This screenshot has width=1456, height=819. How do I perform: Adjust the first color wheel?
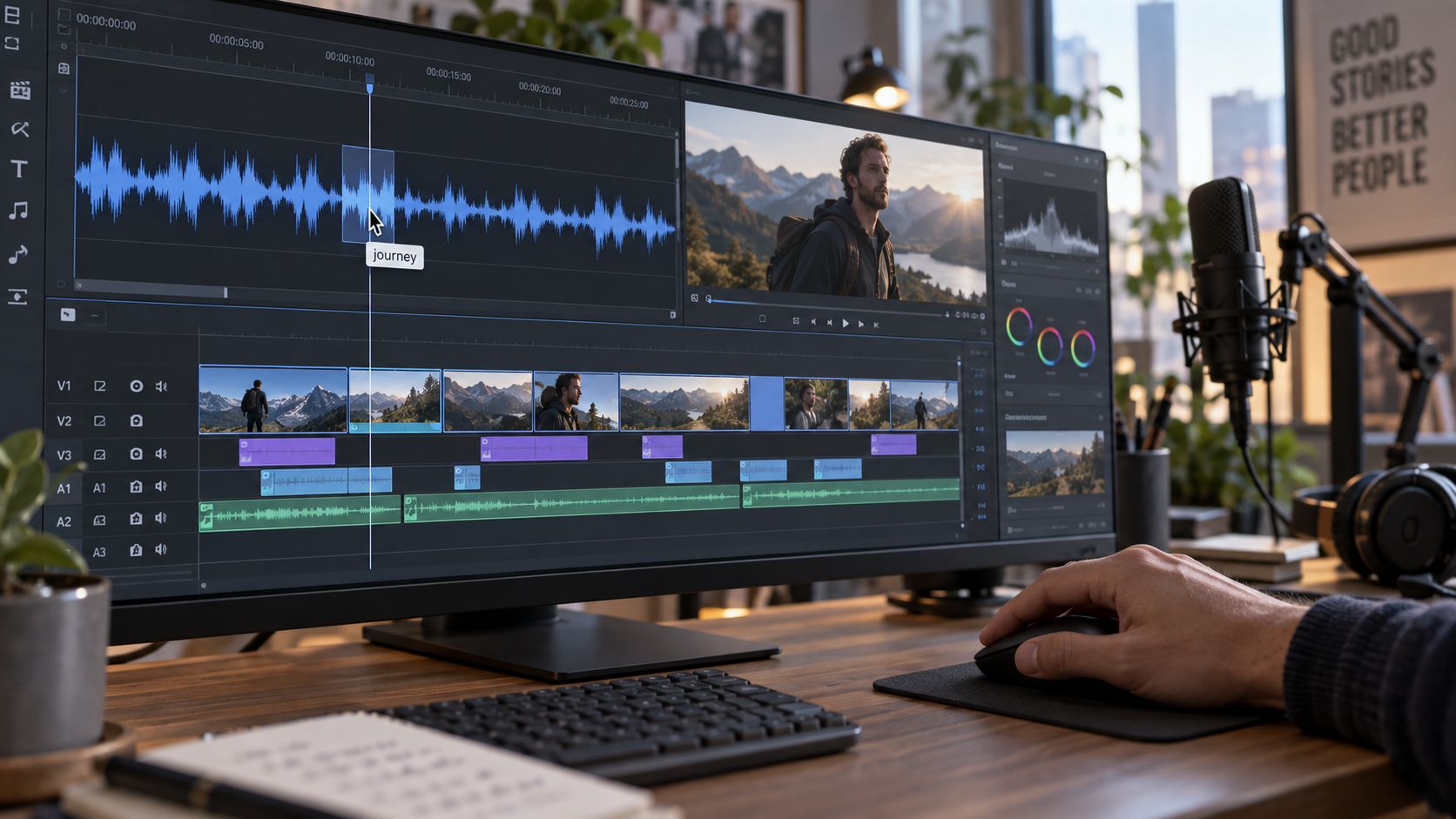[x=1018, y=327]
